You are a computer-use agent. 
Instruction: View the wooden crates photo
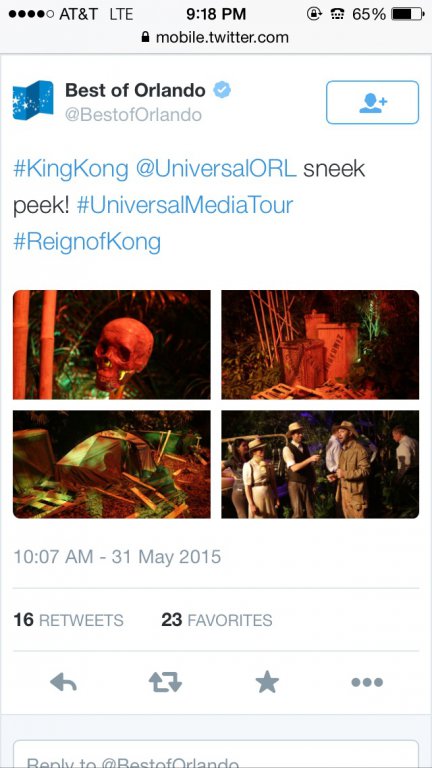(x=320, y=345)
